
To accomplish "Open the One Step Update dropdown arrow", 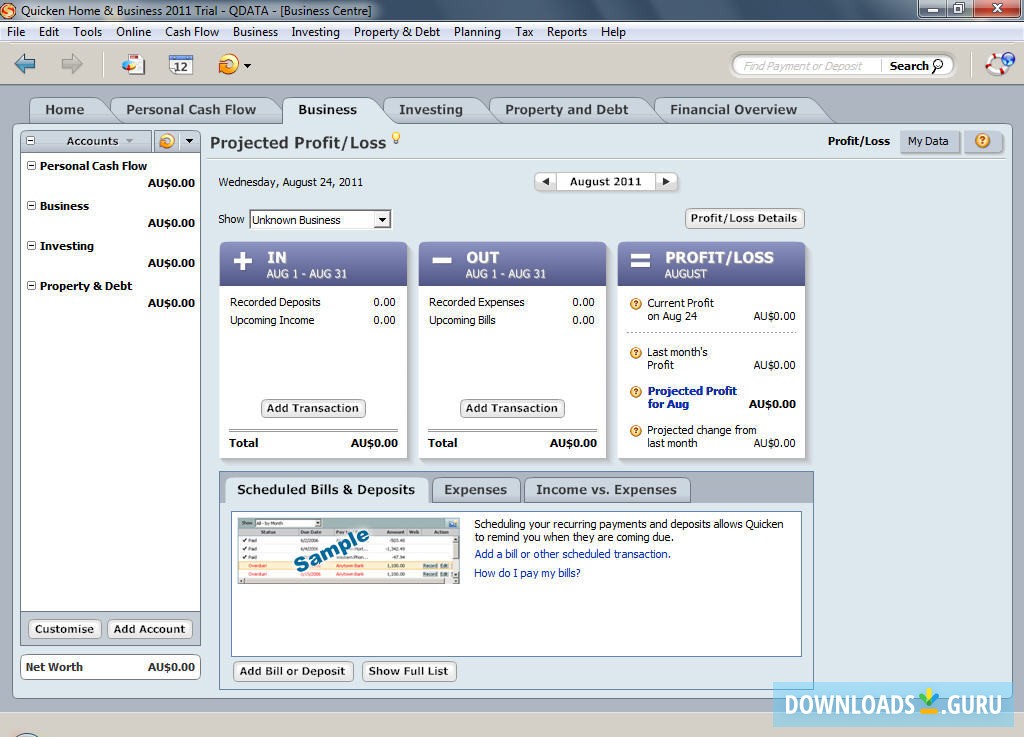I will point(247,65).
